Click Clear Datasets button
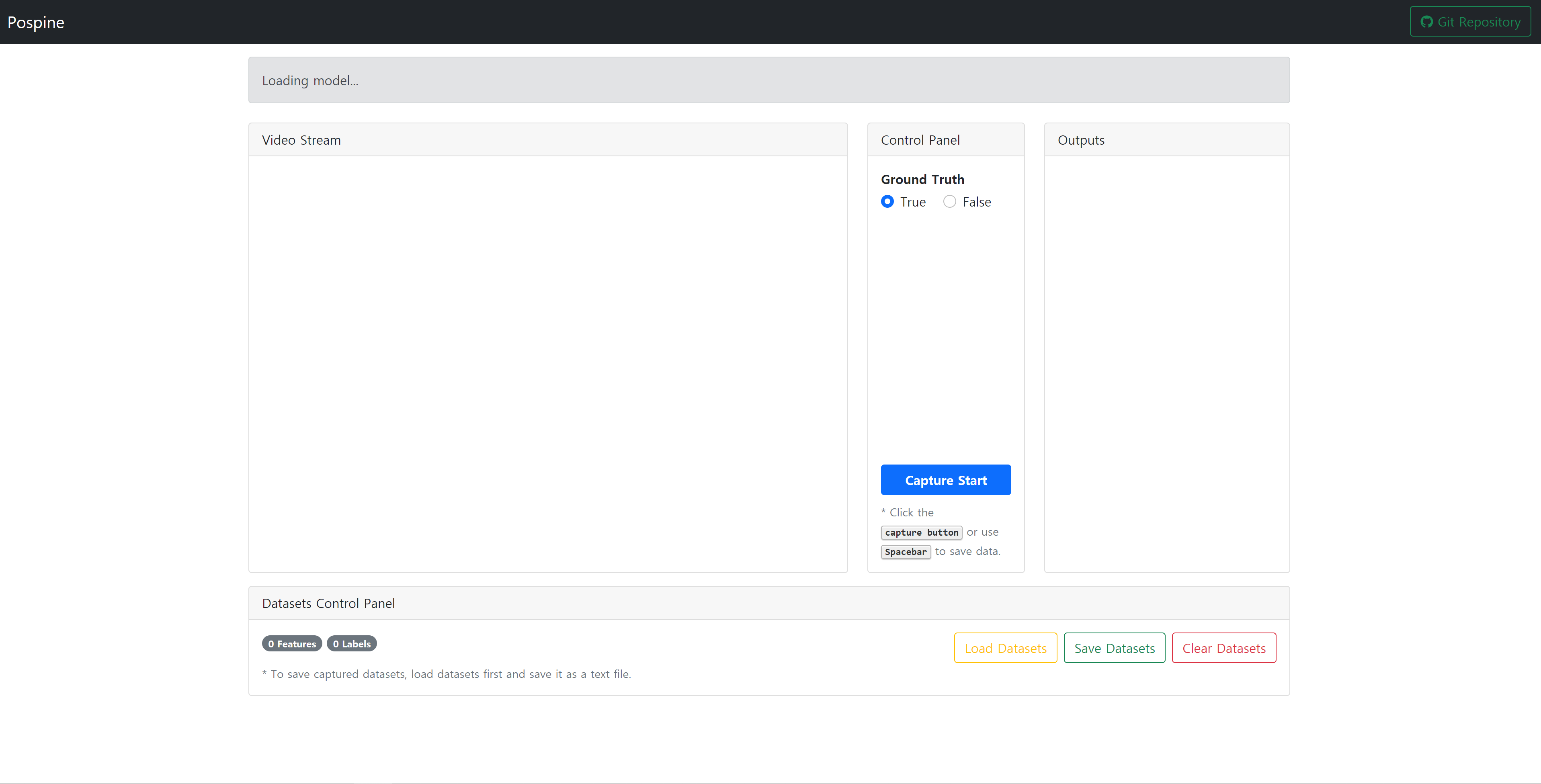Image resolution: width=1541 pixels, height=784 pixels. pyautogui.click(x=1223, y=648)
